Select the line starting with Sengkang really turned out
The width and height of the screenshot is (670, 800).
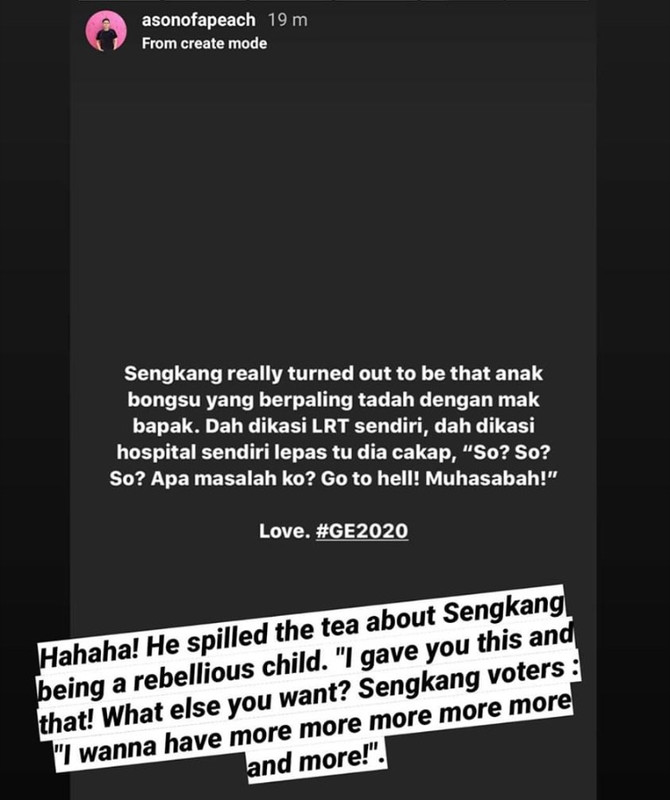[333, 373]
